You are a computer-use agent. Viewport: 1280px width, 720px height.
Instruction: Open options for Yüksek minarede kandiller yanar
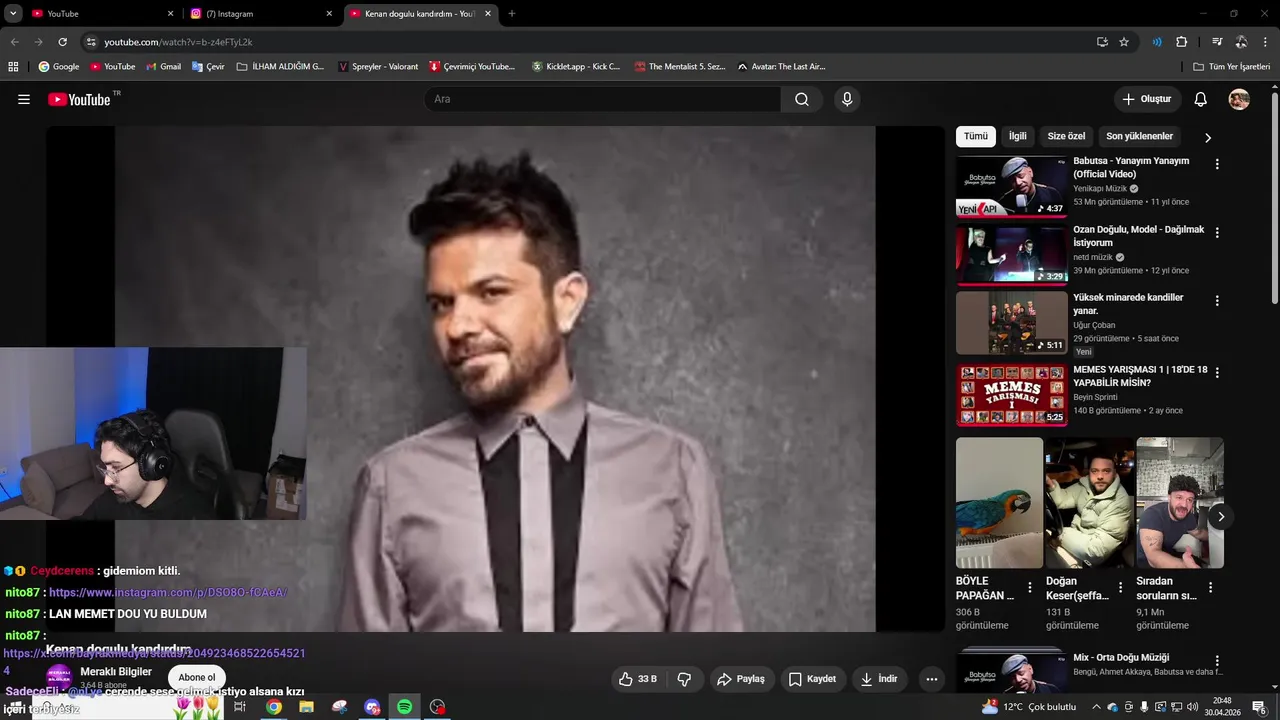point(1217,300)
